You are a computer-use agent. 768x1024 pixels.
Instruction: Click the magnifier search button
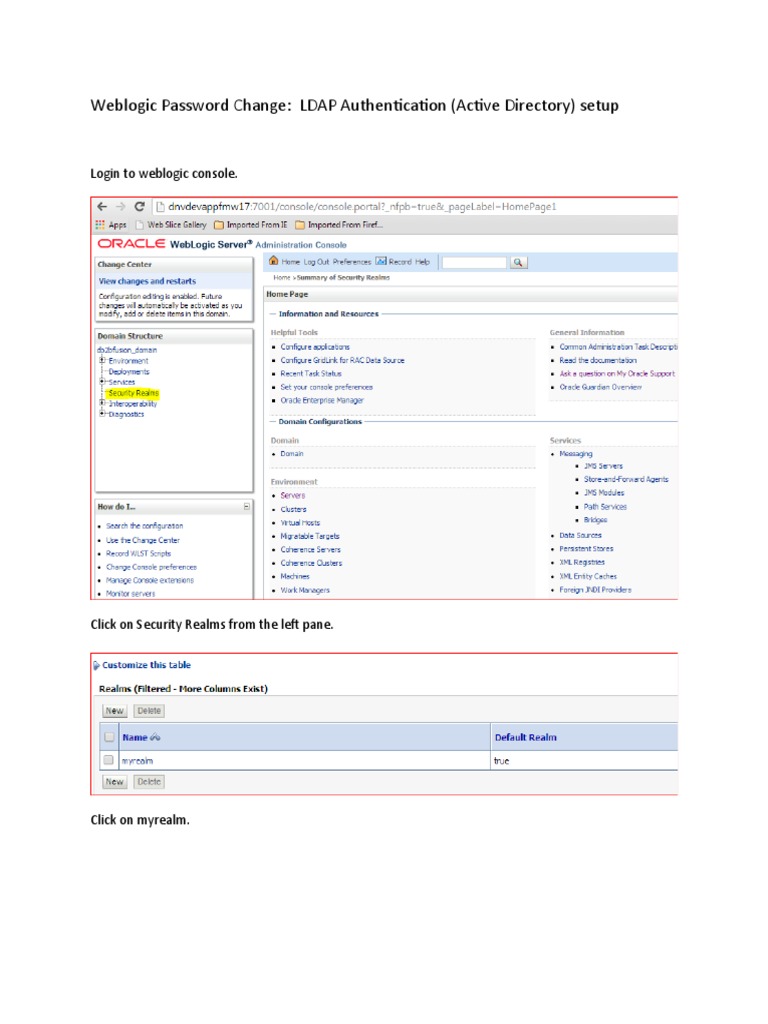[518, 262]
